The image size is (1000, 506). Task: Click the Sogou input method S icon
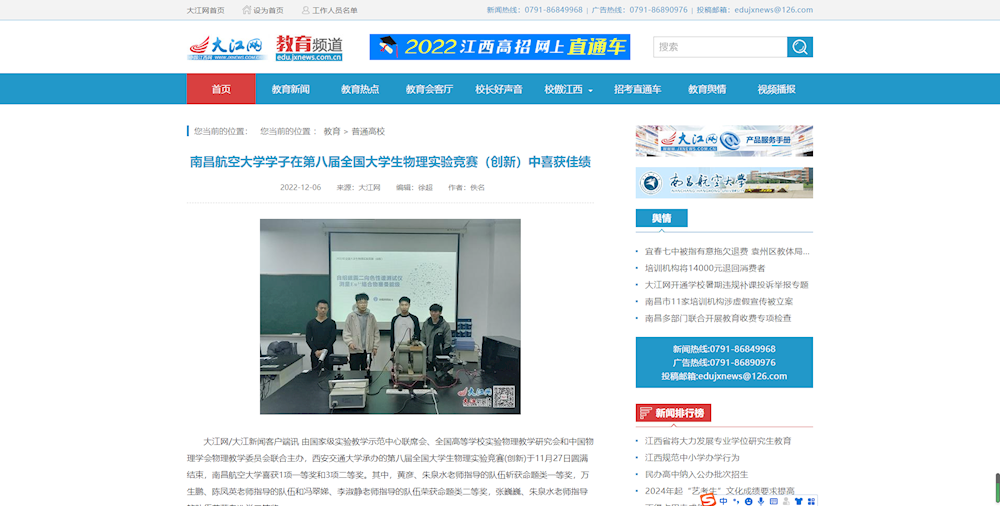click(707, 500)
